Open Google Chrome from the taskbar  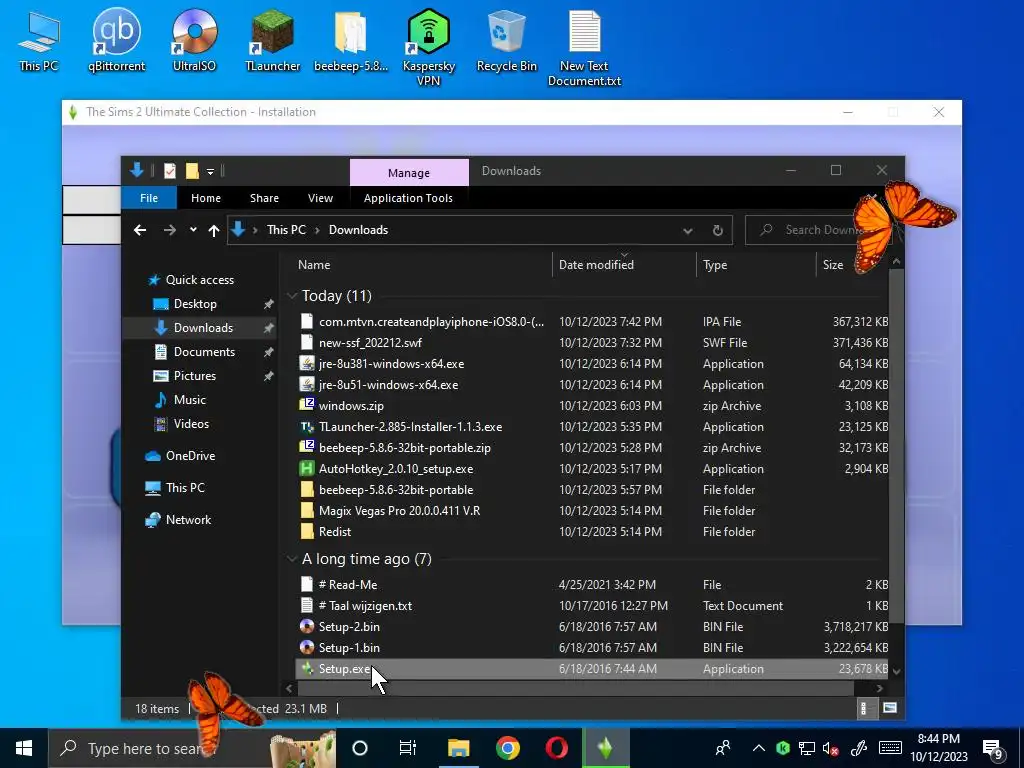click(507, 748)
